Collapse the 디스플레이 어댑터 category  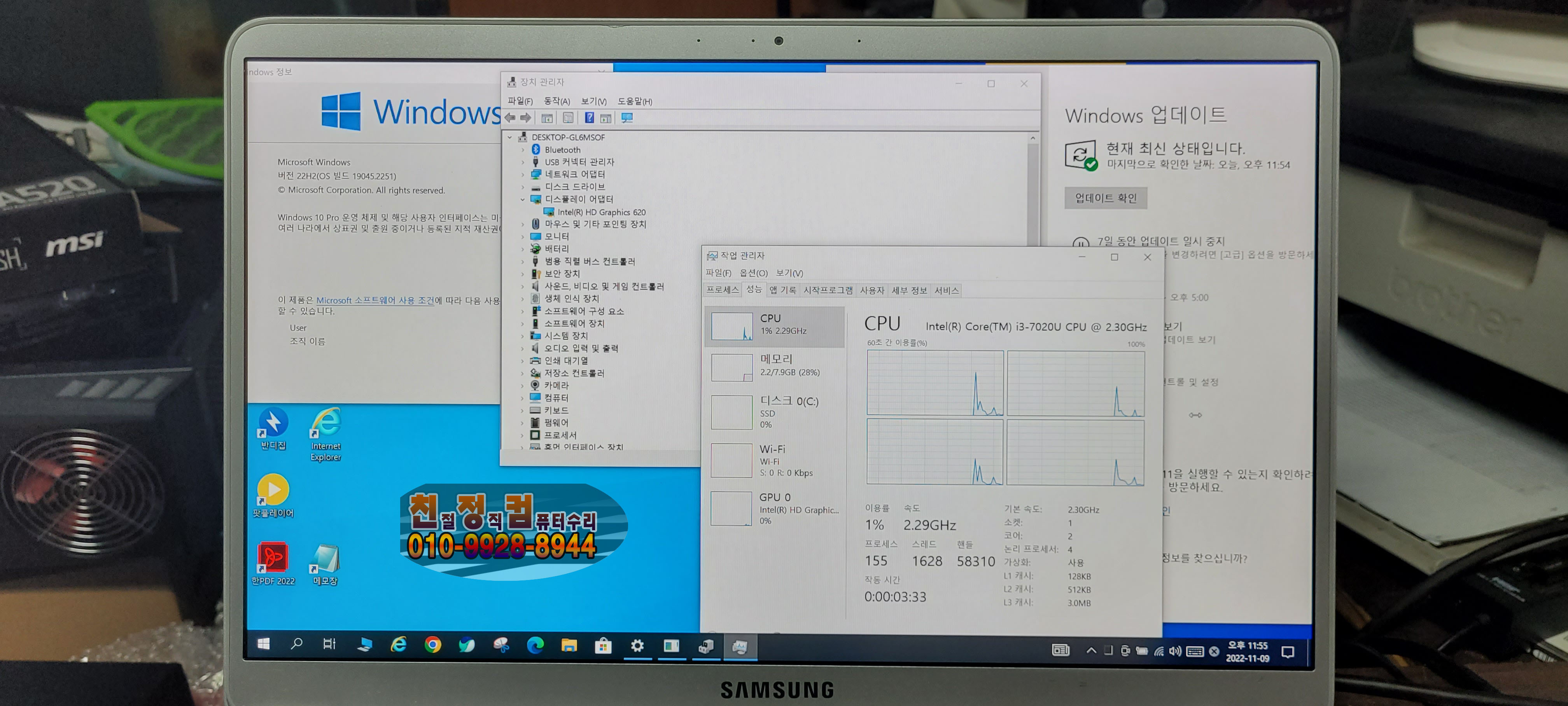(x=522, y=199)
